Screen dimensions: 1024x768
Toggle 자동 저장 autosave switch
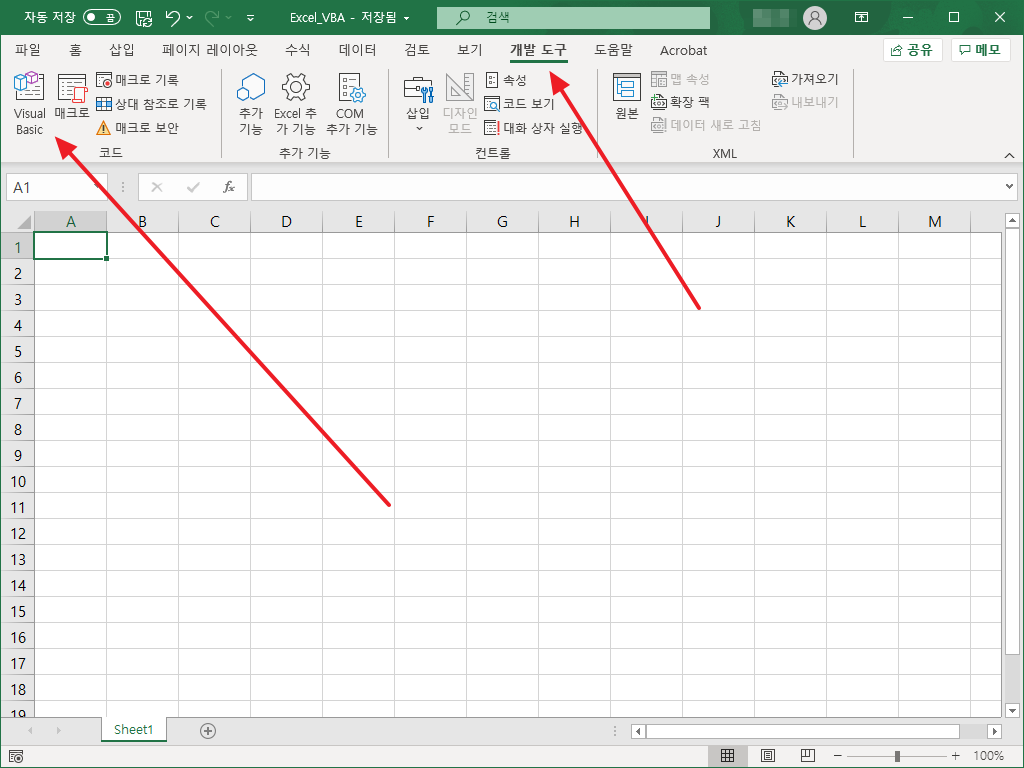[x=102, y=18]
